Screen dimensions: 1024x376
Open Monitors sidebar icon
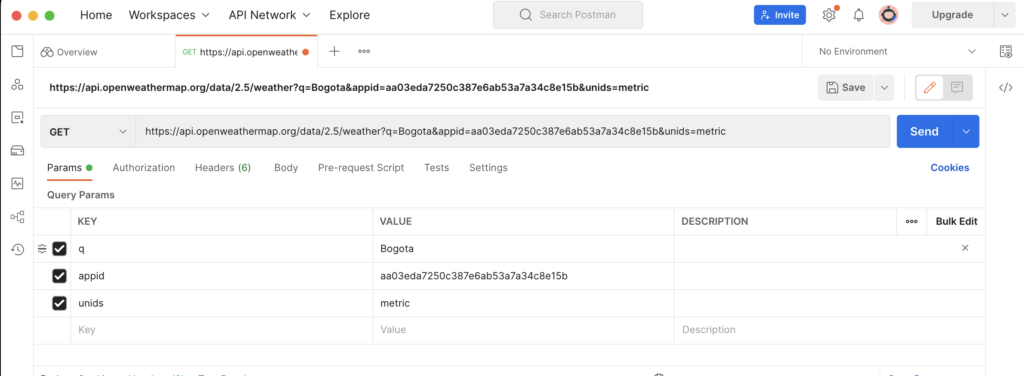pos(17,183)
